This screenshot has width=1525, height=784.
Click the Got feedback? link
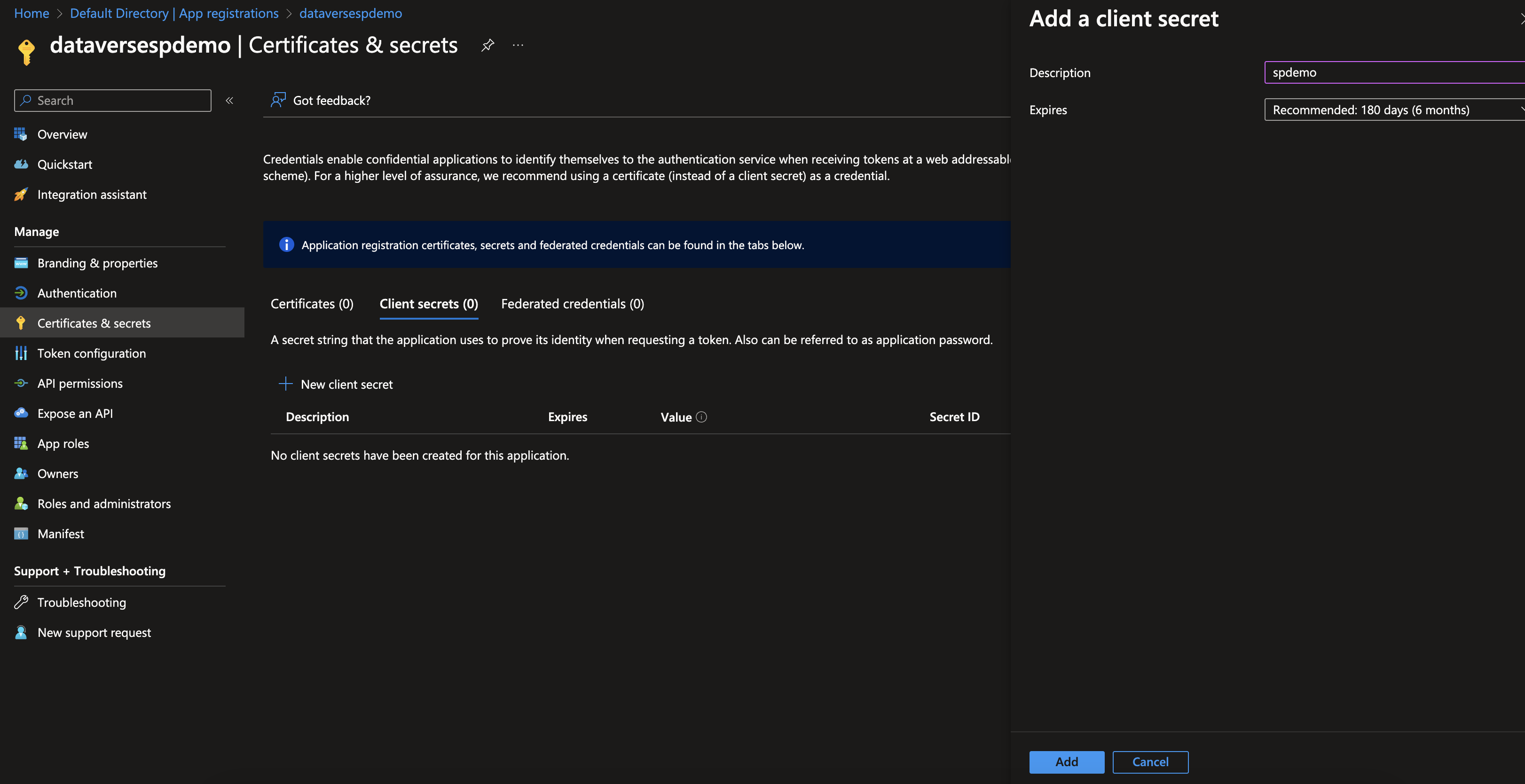pos(331,101)
